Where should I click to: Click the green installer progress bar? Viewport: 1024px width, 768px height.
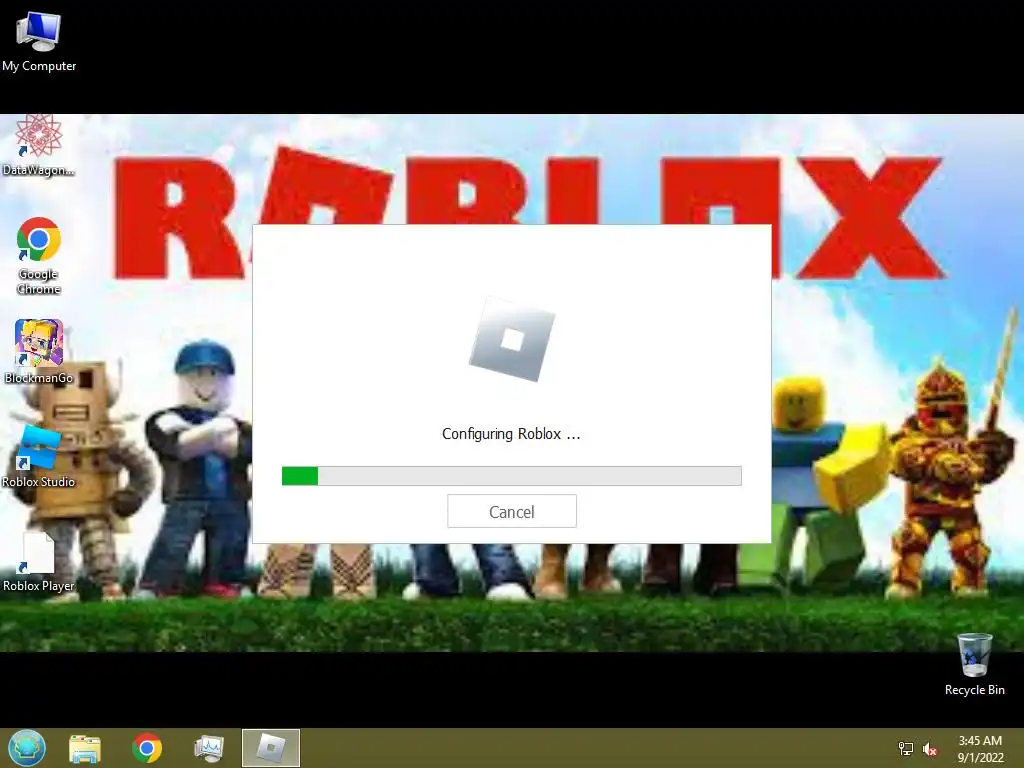tap(511, 475)
